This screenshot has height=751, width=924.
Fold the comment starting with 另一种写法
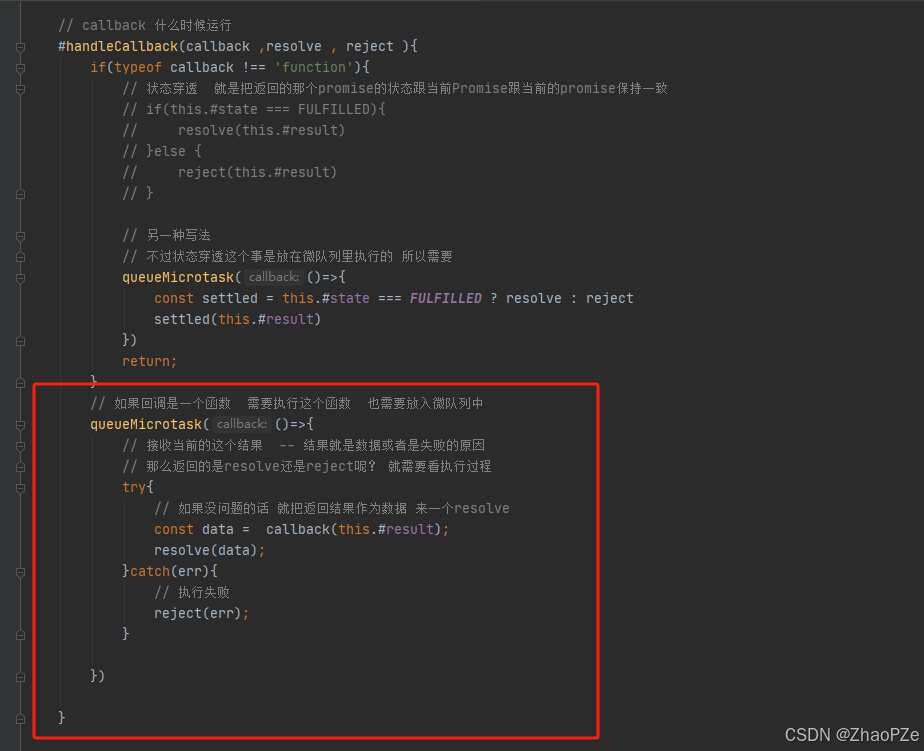(x=20, y=236)
